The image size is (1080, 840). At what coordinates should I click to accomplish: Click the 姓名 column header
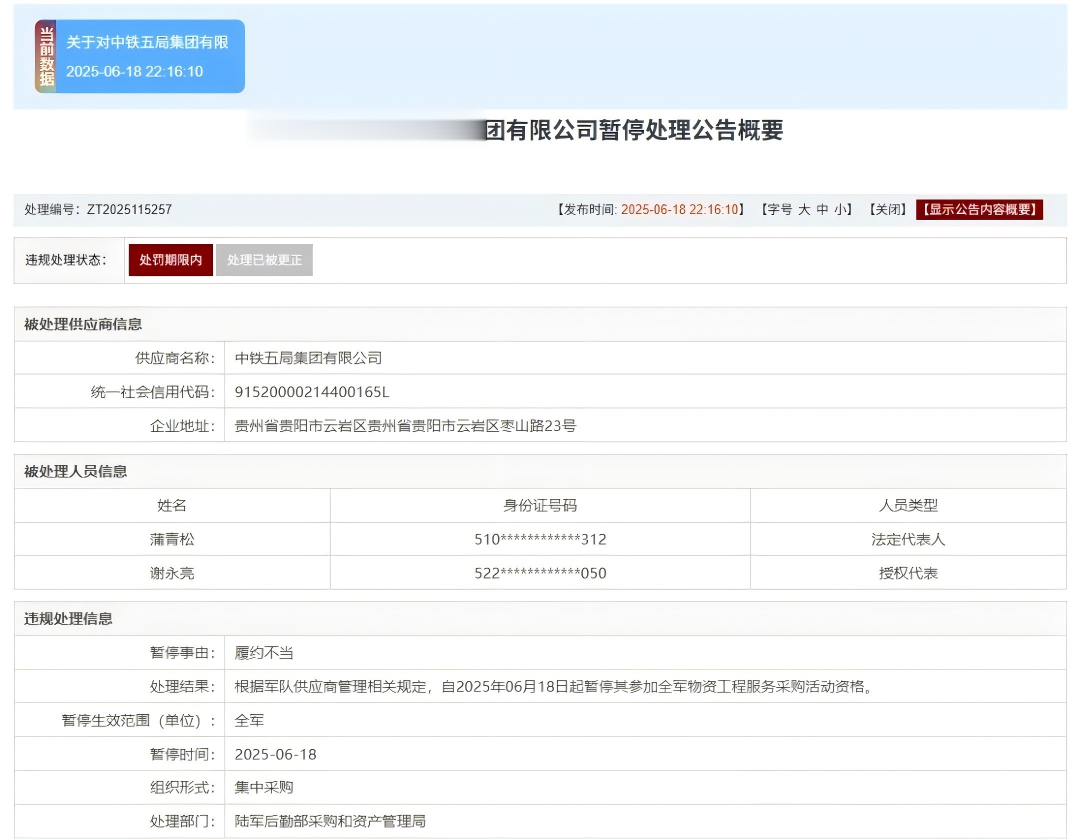coord(172,505)
